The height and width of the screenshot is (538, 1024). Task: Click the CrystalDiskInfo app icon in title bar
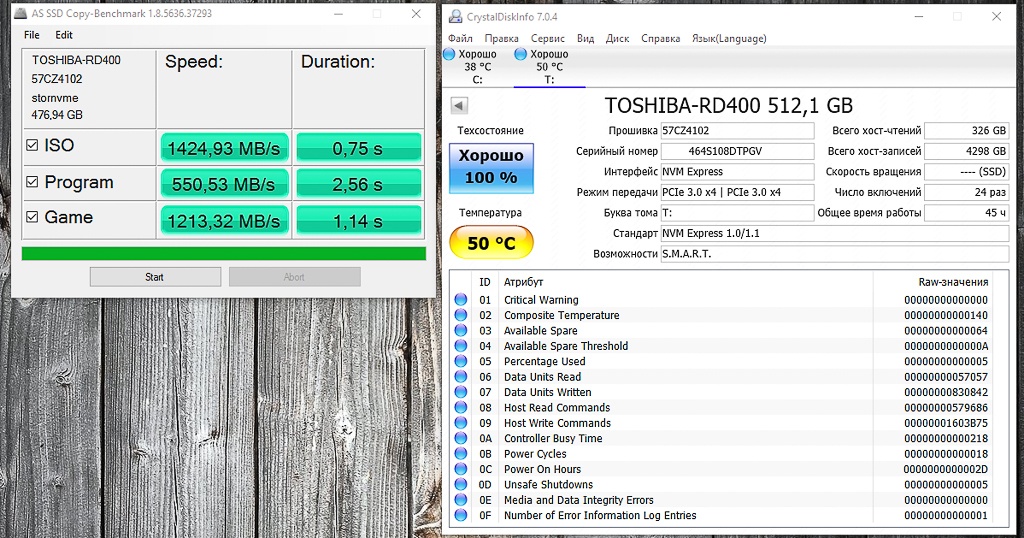[454, 16]
